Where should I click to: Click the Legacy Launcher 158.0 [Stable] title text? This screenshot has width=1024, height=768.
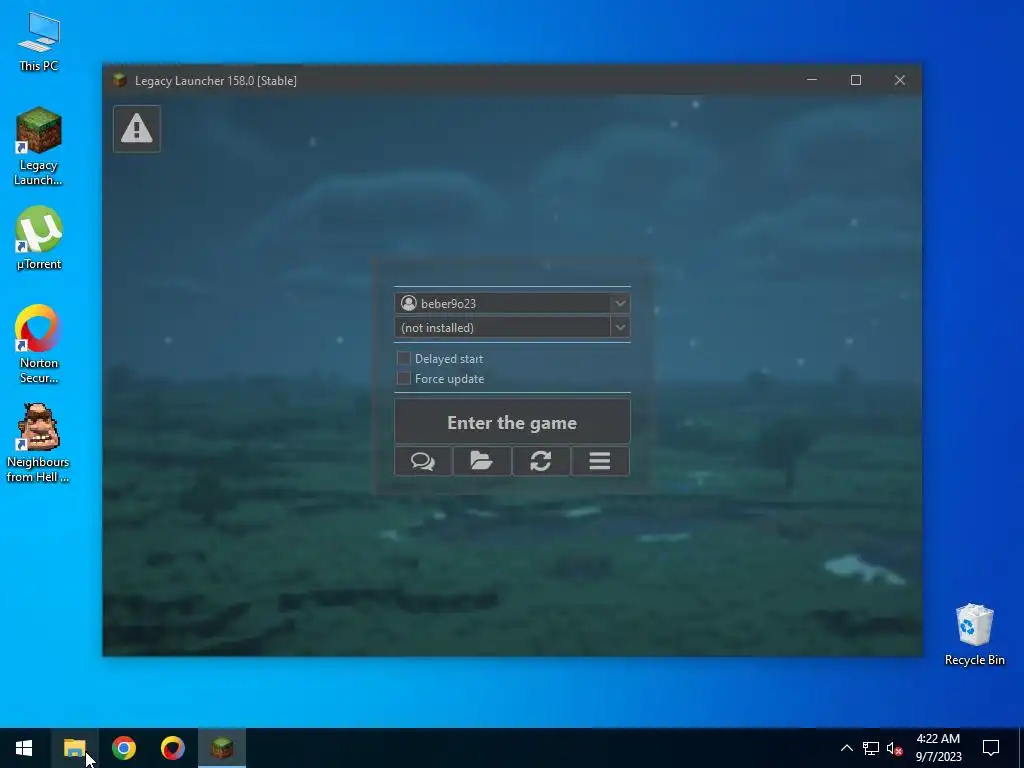pos(216,80)
